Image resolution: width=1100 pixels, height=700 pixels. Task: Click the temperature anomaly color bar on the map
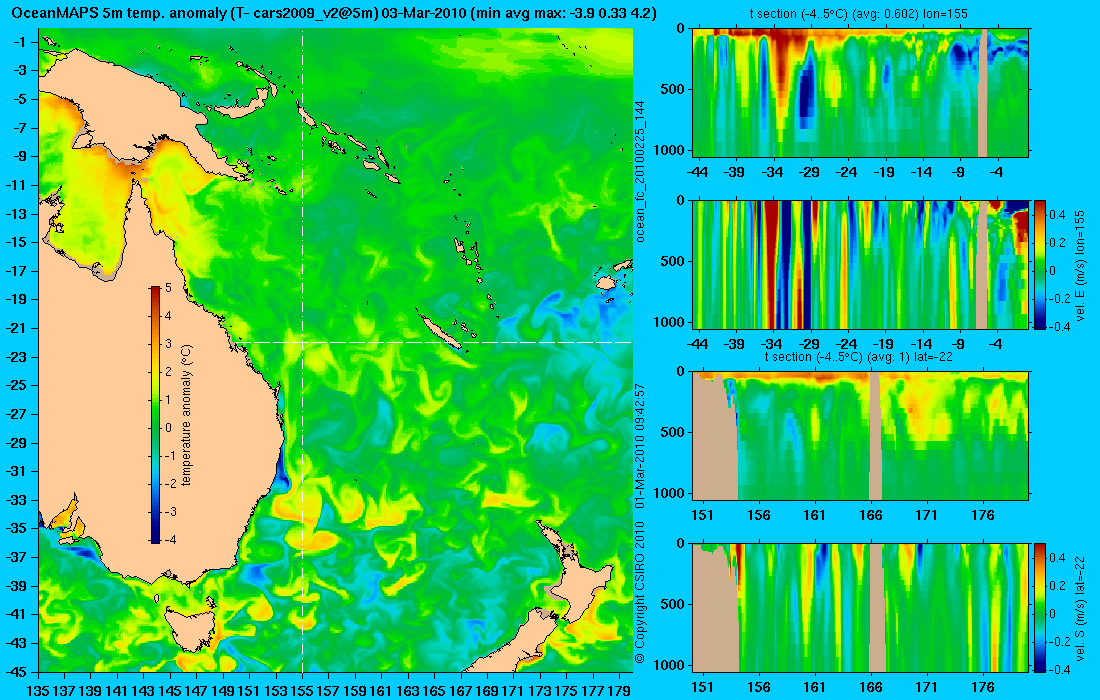[x=155, y=415]
